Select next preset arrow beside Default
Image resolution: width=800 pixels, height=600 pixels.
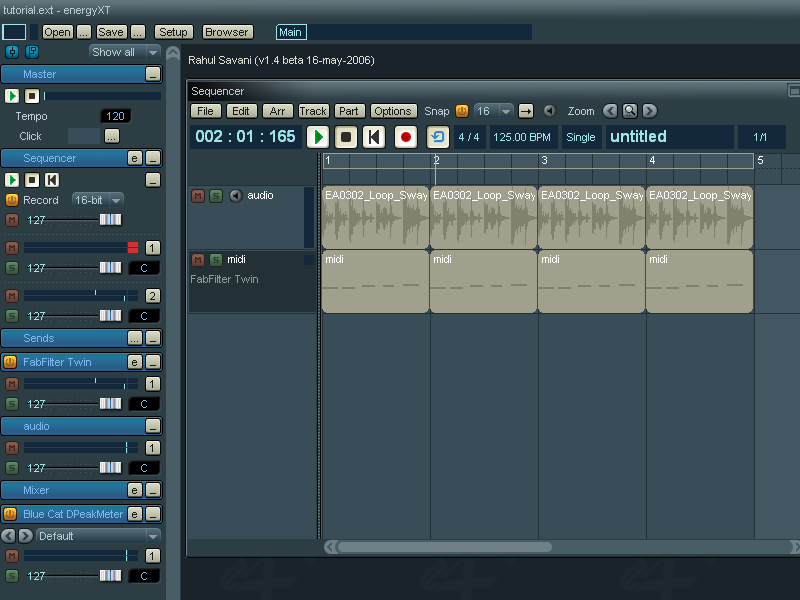pyautogui.click(x=26, y=536)
